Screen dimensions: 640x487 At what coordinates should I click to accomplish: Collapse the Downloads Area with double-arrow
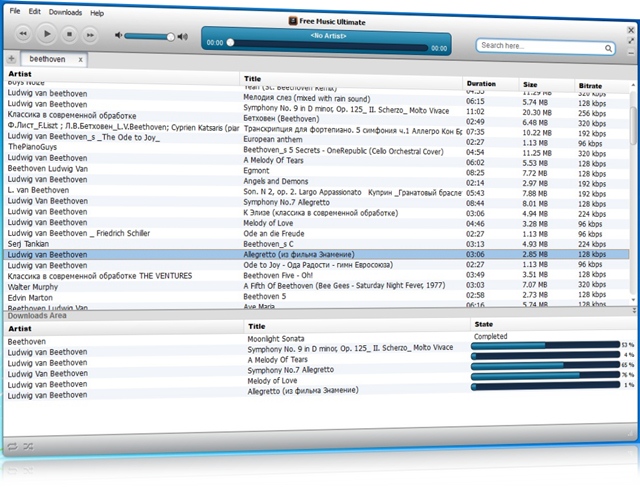coord(634,311)
